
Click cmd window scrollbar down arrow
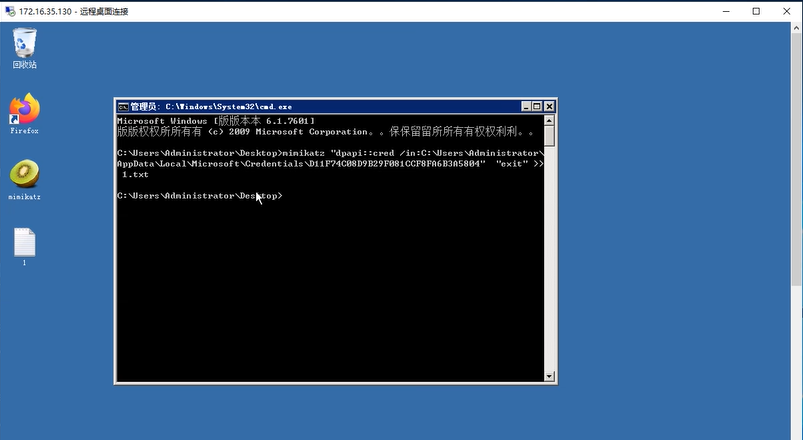pyautogui.click(x=549, y=376)
